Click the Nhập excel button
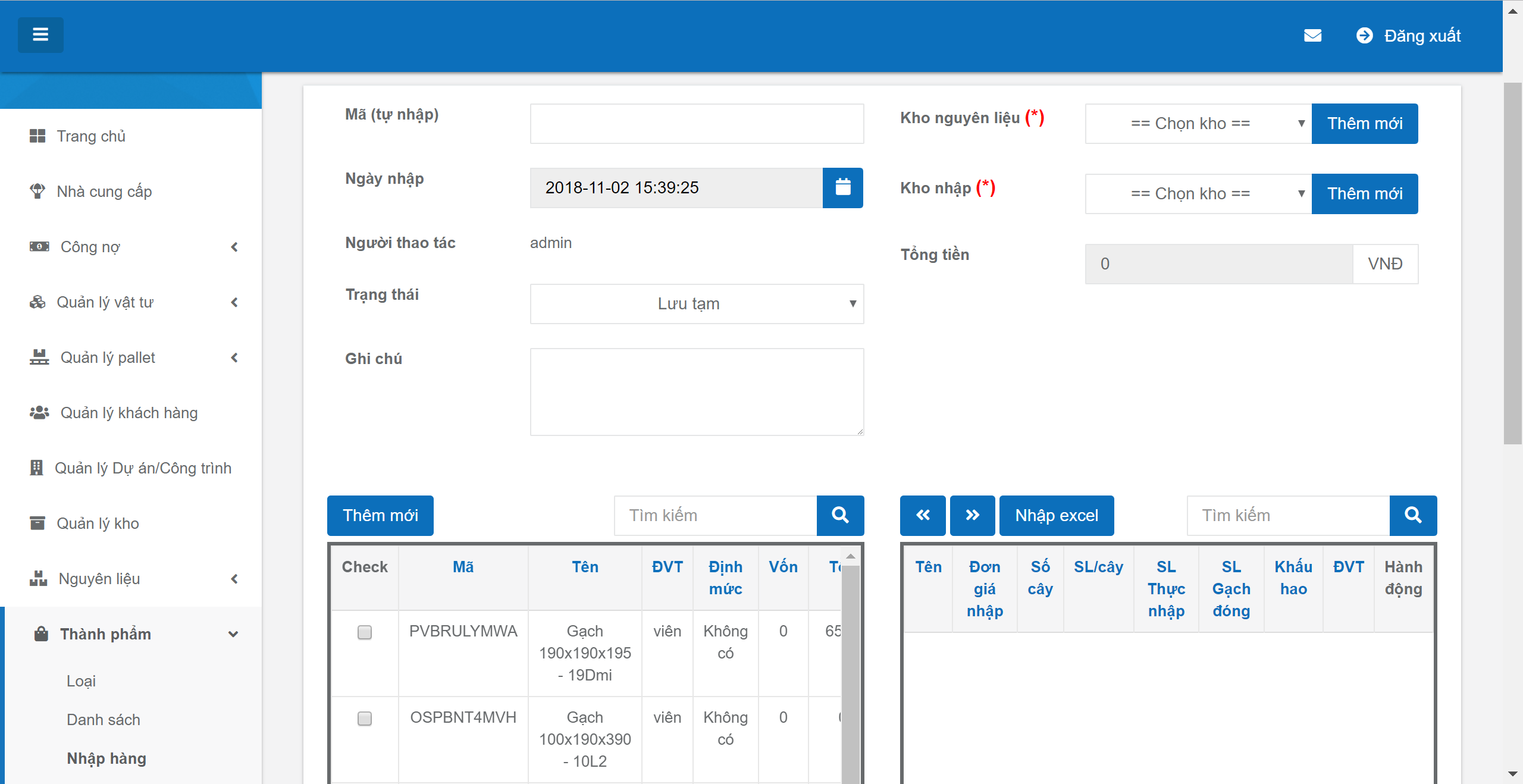This screenshot has width=1523, height=784. (x=1056, y=515)
